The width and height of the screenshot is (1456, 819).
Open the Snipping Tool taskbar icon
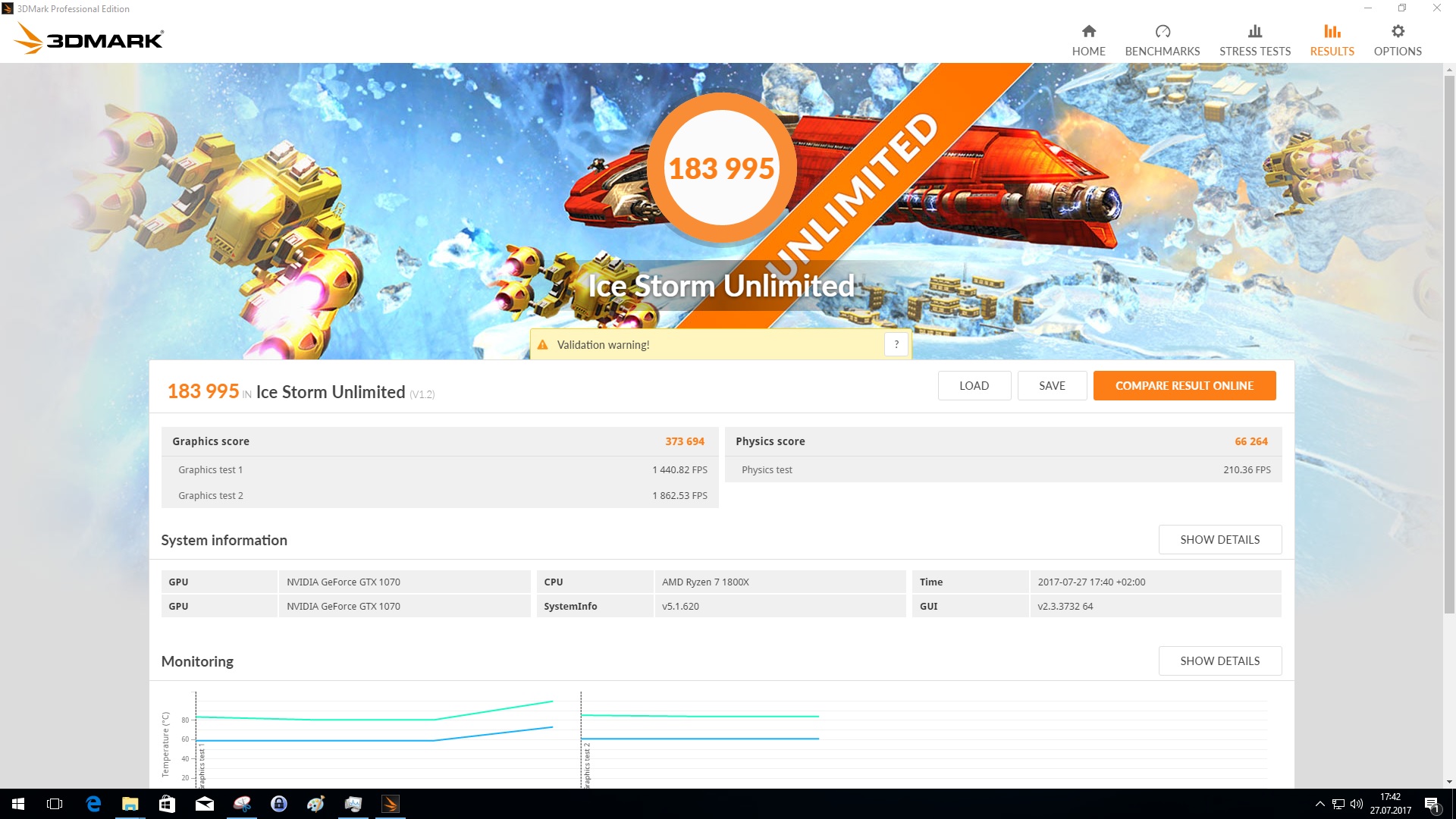(x=242, y=804)
